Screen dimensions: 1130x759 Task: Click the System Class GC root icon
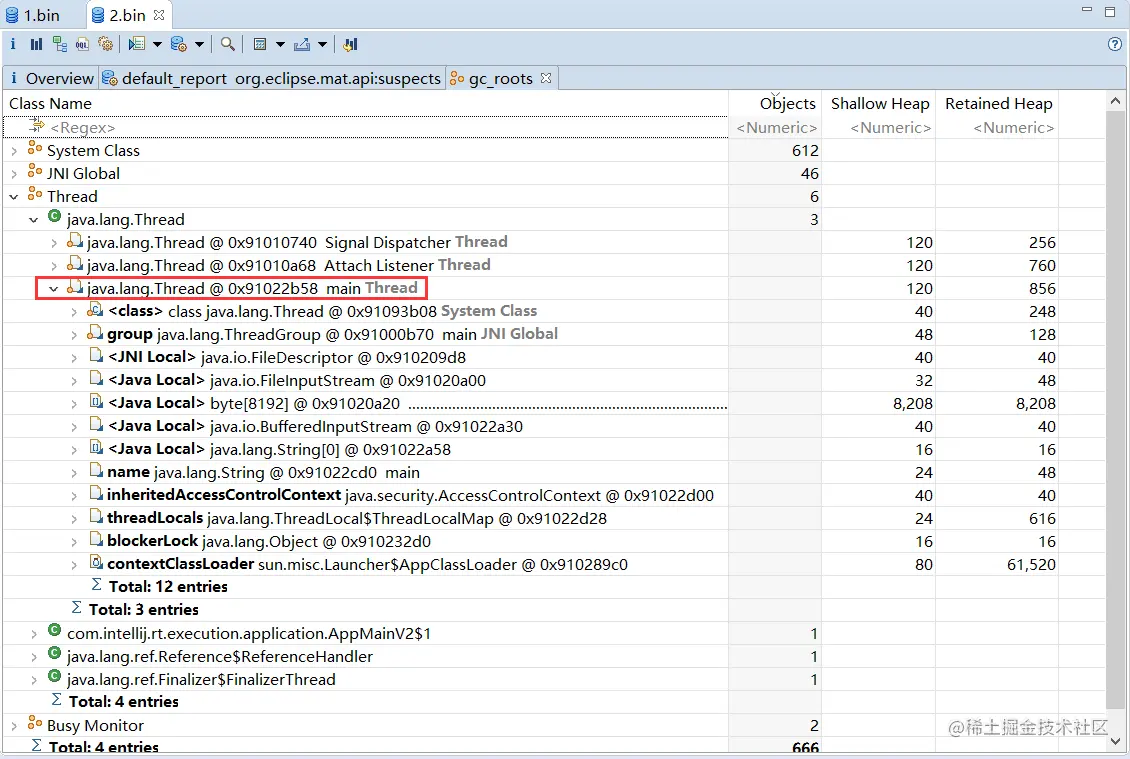(x=35, y=148)
